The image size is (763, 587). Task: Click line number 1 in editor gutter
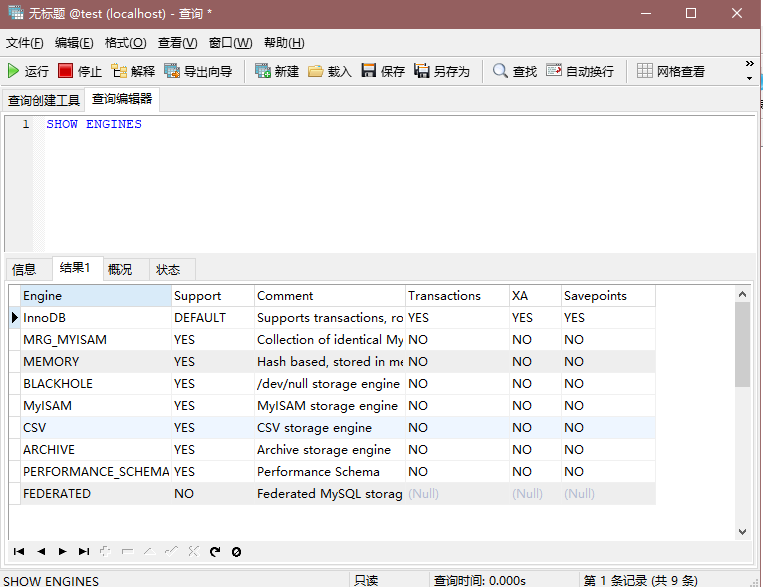pyautogui.click(x=26, y=124)
